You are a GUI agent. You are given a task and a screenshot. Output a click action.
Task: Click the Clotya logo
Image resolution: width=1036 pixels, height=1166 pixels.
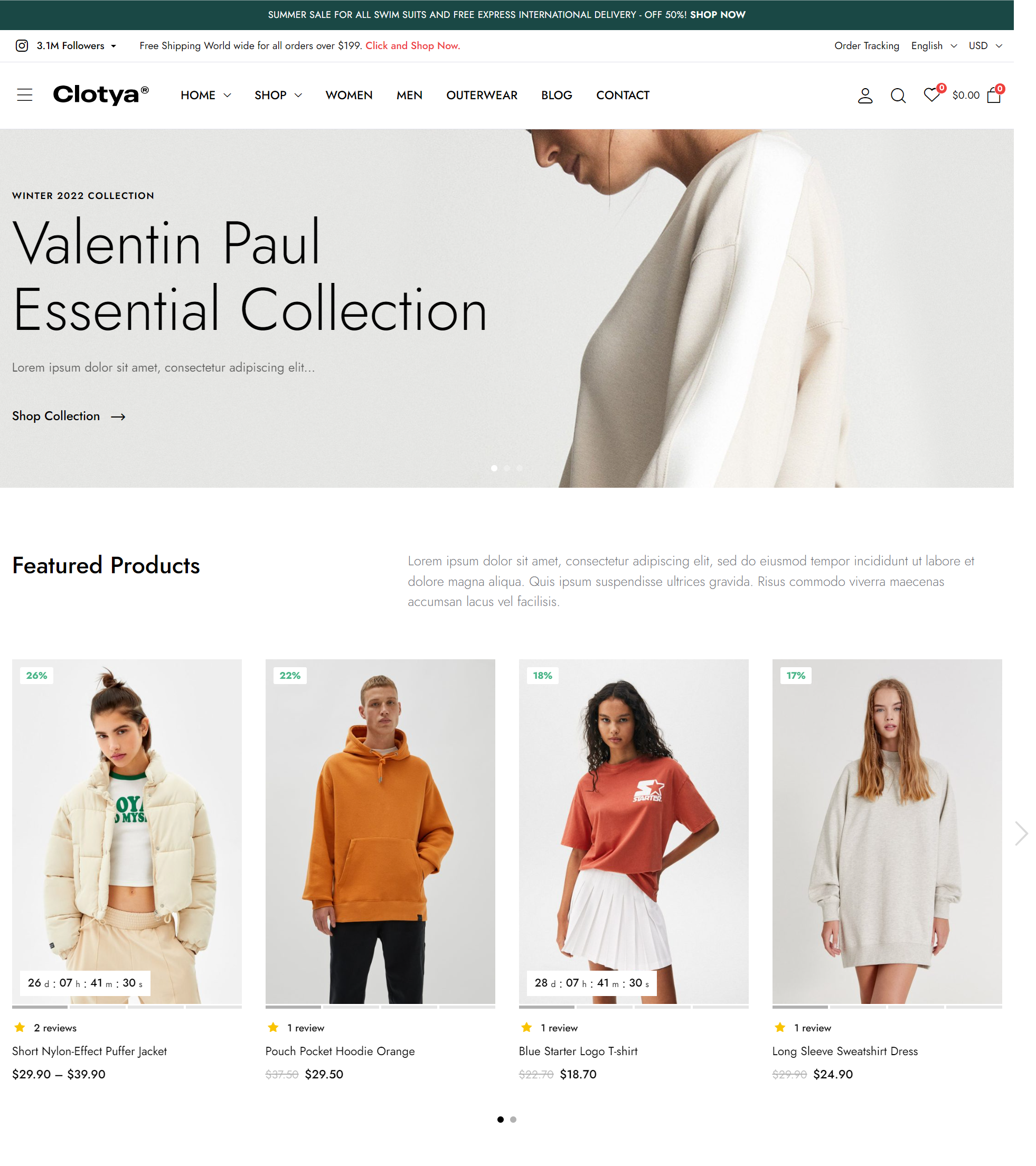click(101, 94)
